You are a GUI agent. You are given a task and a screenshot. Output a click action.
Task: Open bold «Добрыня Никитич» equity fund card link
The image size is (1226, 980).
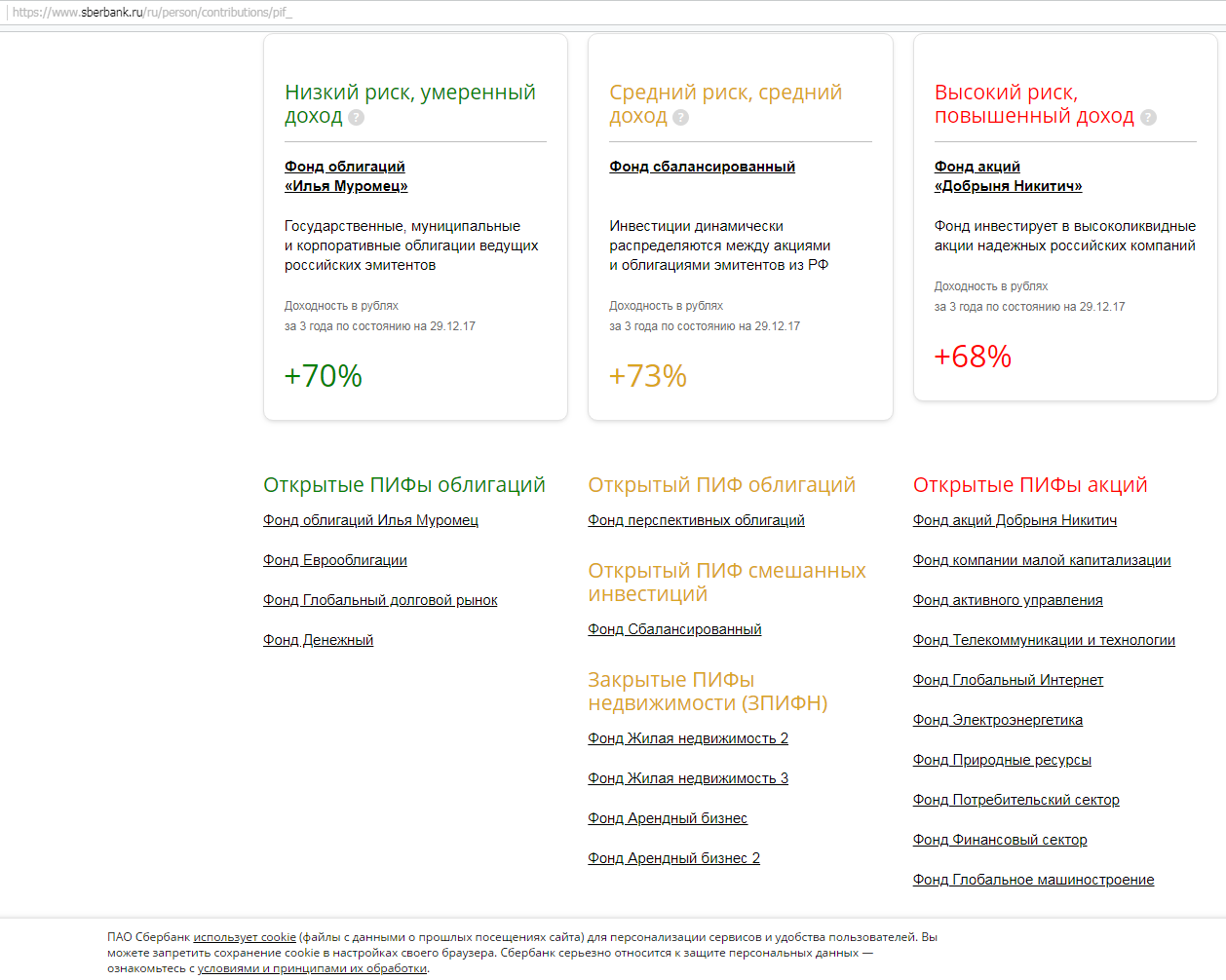(1009, 176)
